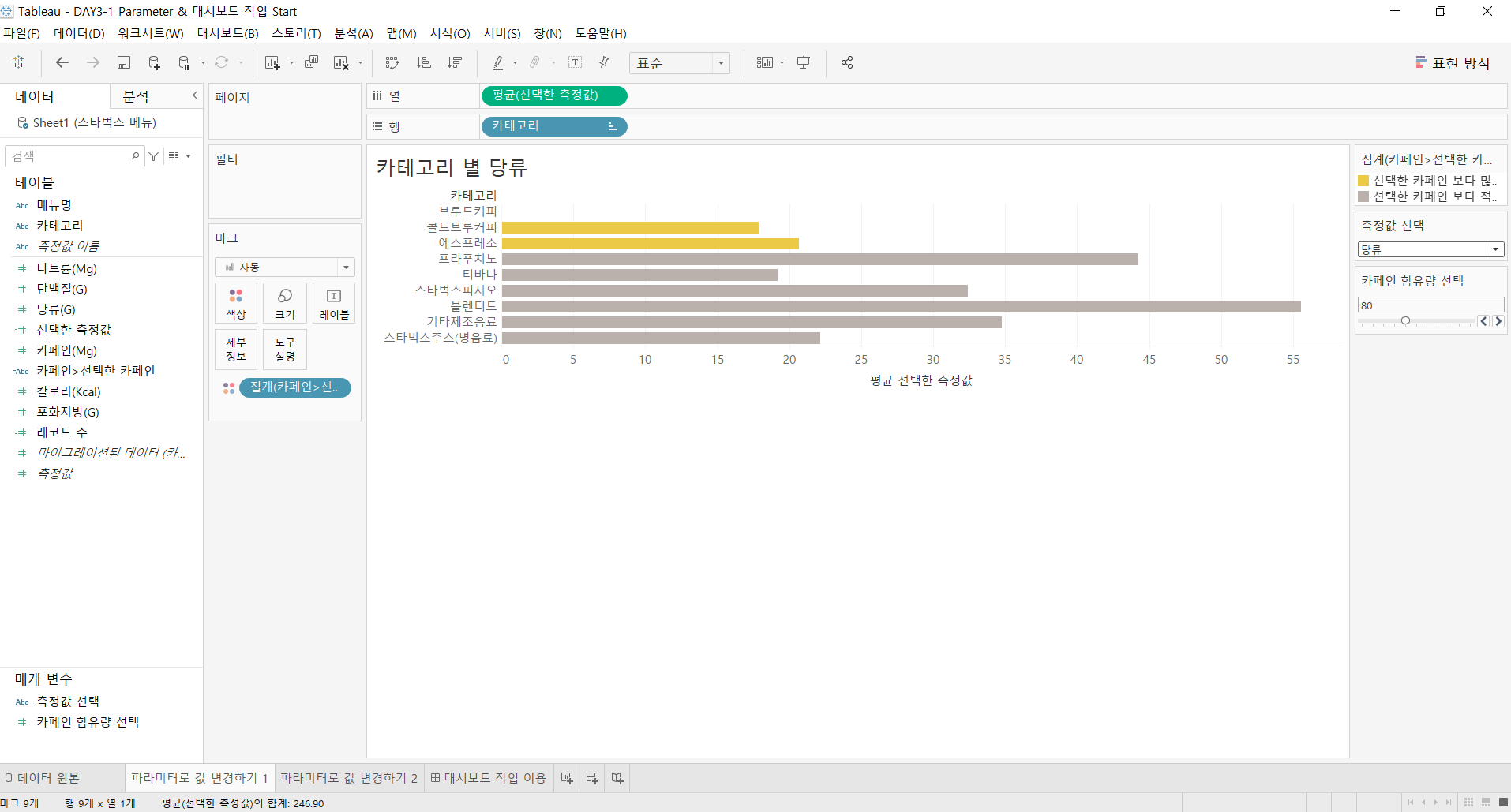Open the Show Me panel

1453,63
